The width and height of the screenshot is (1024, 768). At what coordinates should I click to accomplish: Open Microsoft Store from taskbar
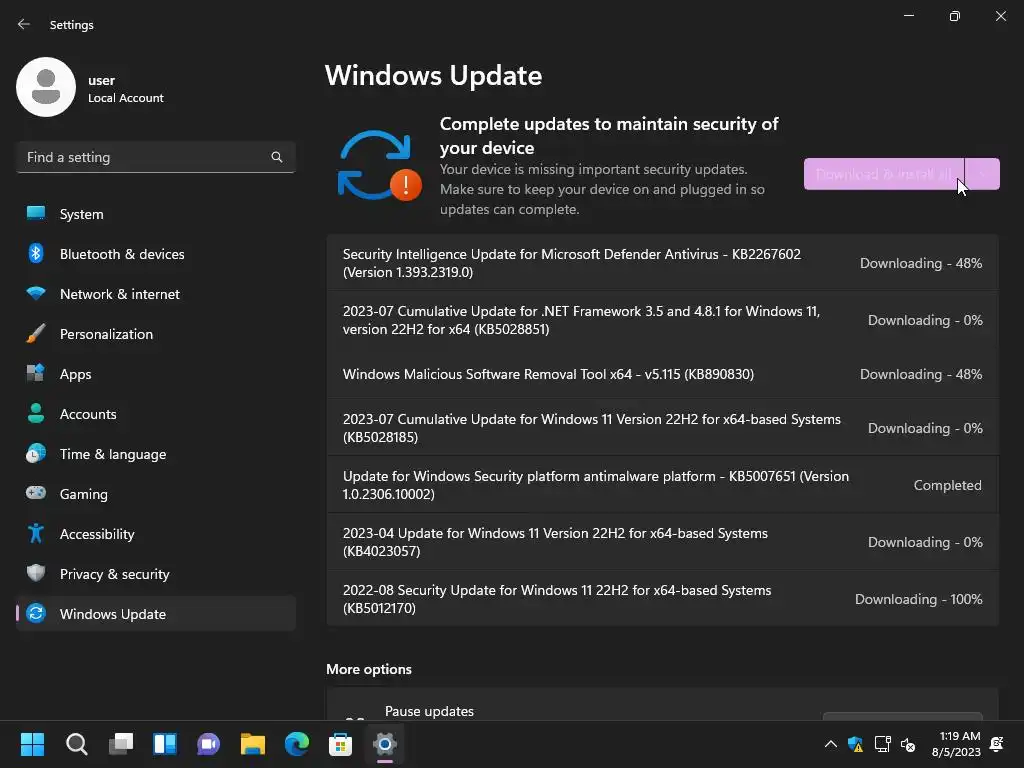pos(340,744)
